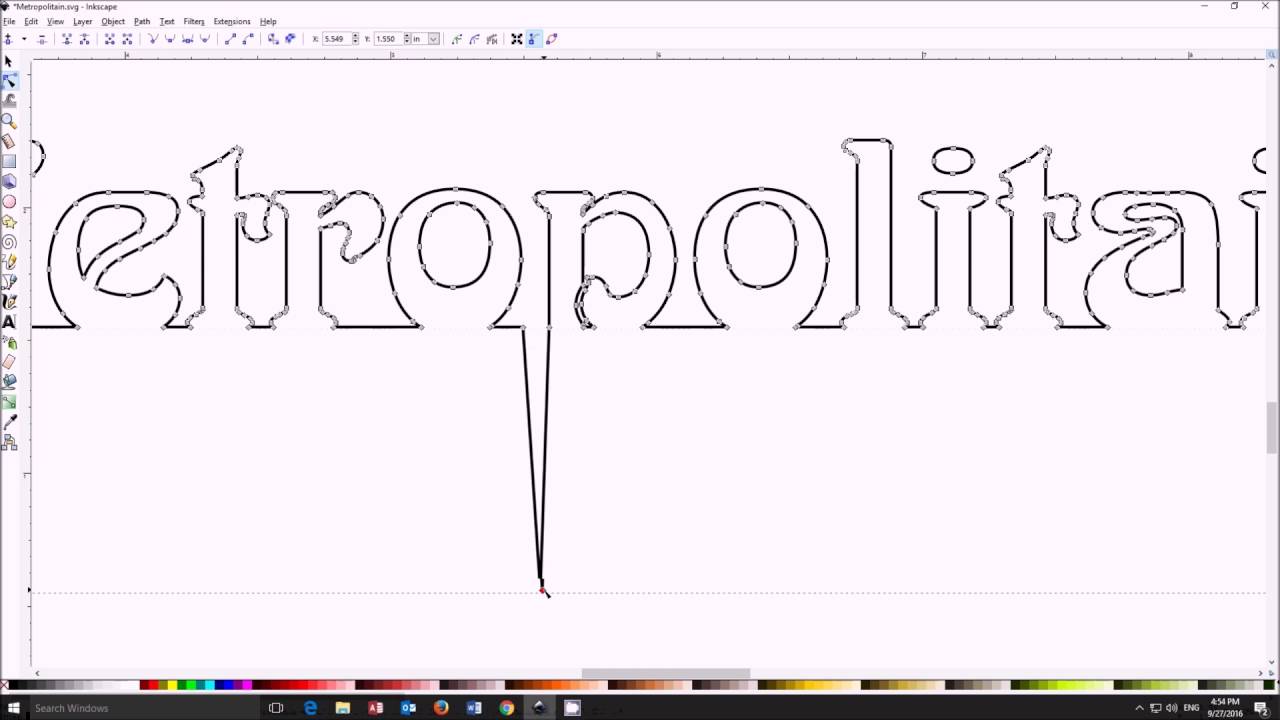Select the Paint bucket fill tool

click(x=9, y=381)
